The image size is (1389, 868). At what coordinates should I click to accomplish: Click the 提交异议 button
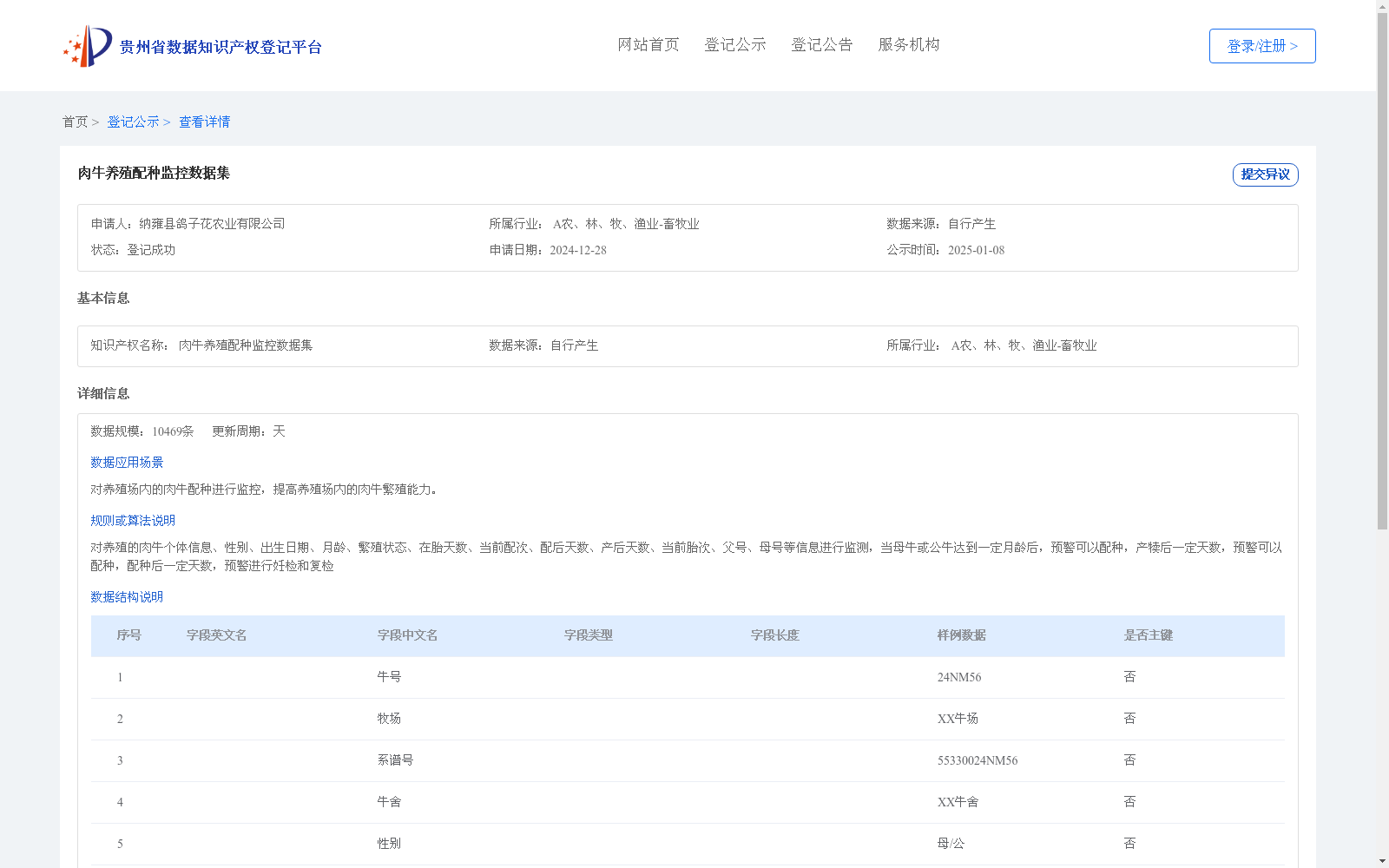[x=1266, y=174]
